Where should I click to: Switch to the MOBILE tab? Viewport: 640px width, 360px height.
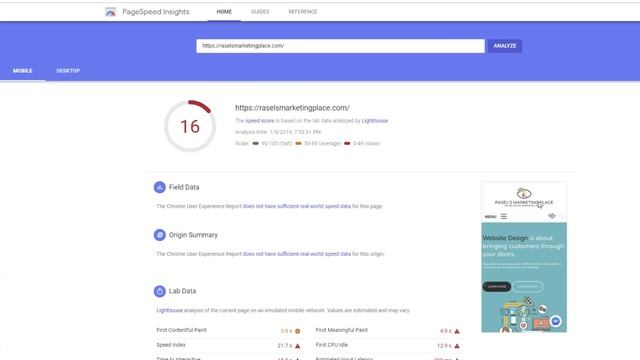[22, 71]
